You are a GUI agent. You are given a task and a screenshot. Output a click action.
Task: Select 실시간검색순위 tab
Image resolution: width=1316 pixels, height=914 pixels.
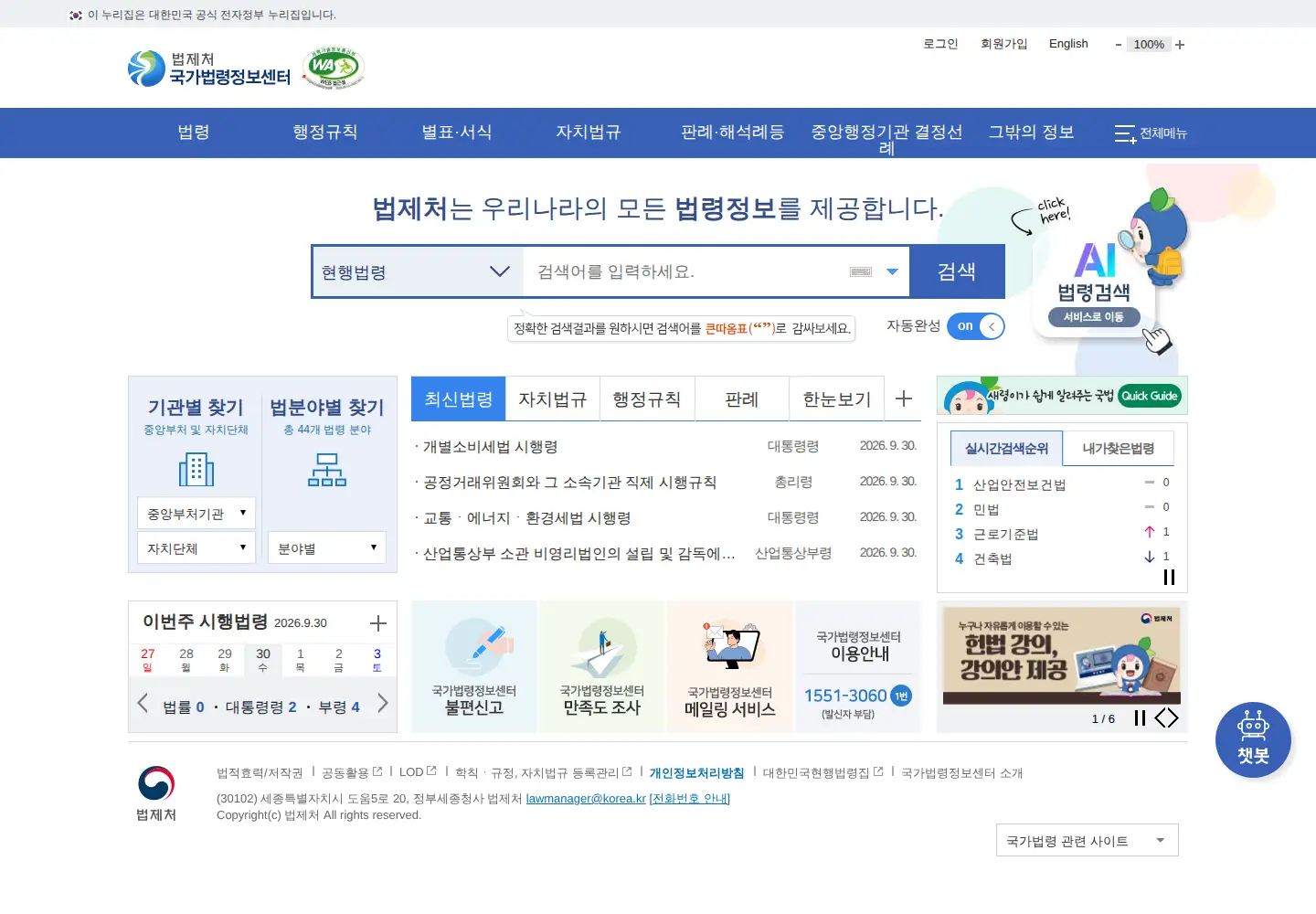pos(1006,449)
